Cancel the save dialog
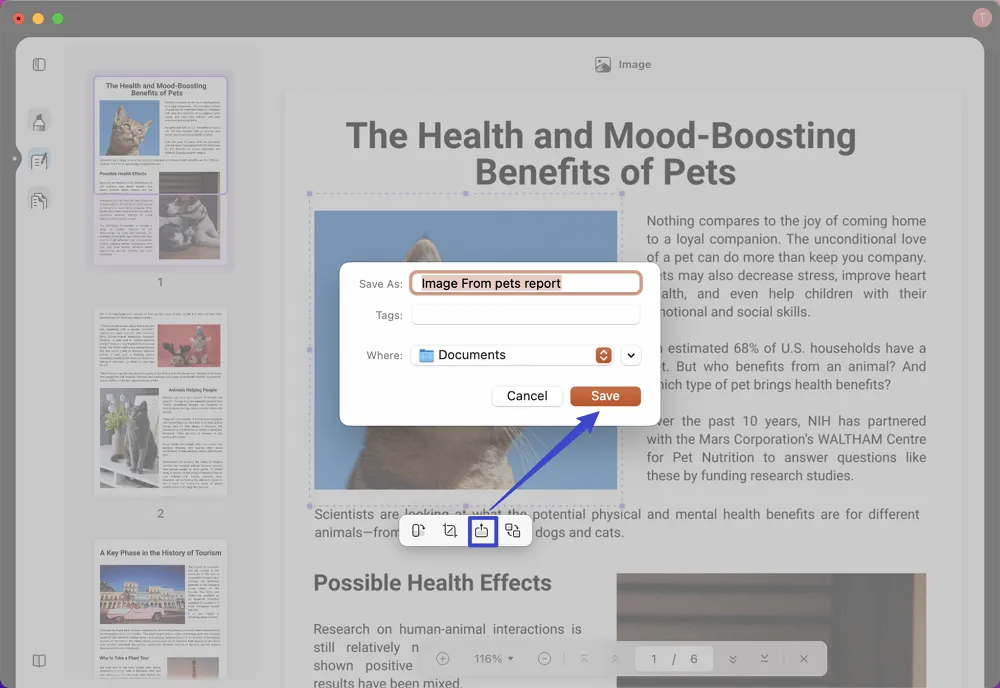1000x688 pixels. pos(527,396)
